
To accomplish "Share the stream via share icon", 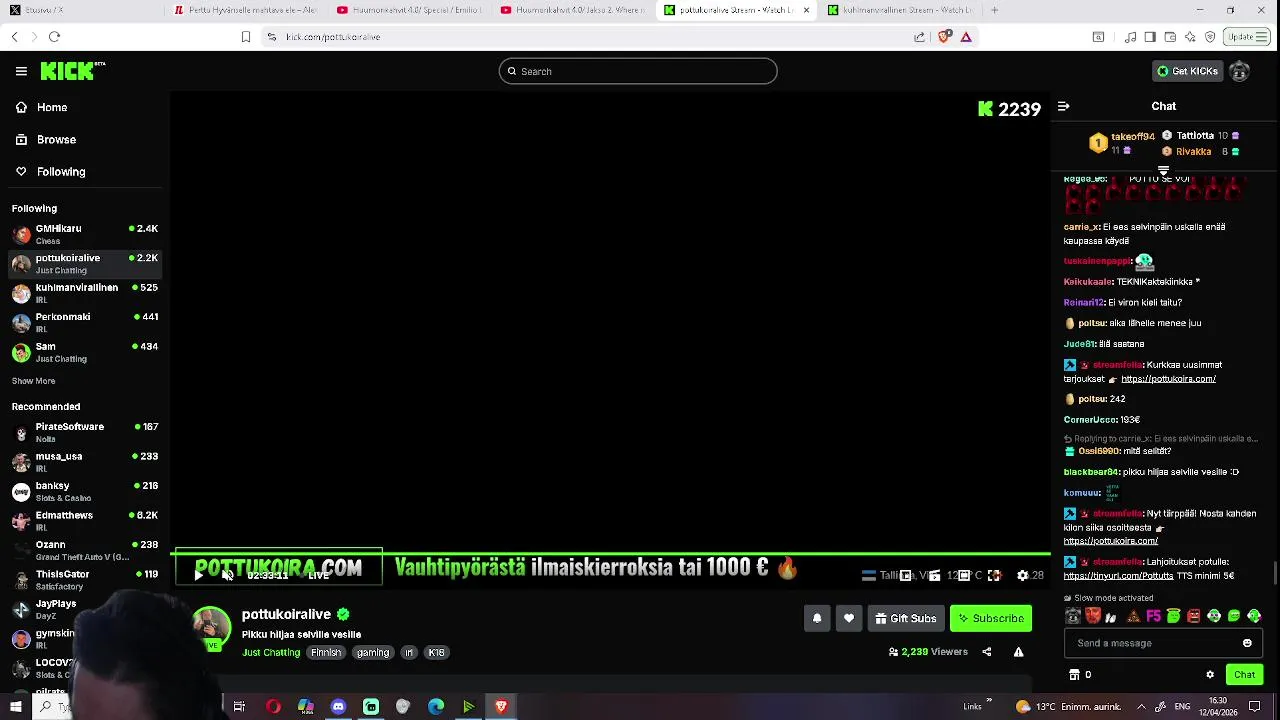I will [x=987, y=652].
